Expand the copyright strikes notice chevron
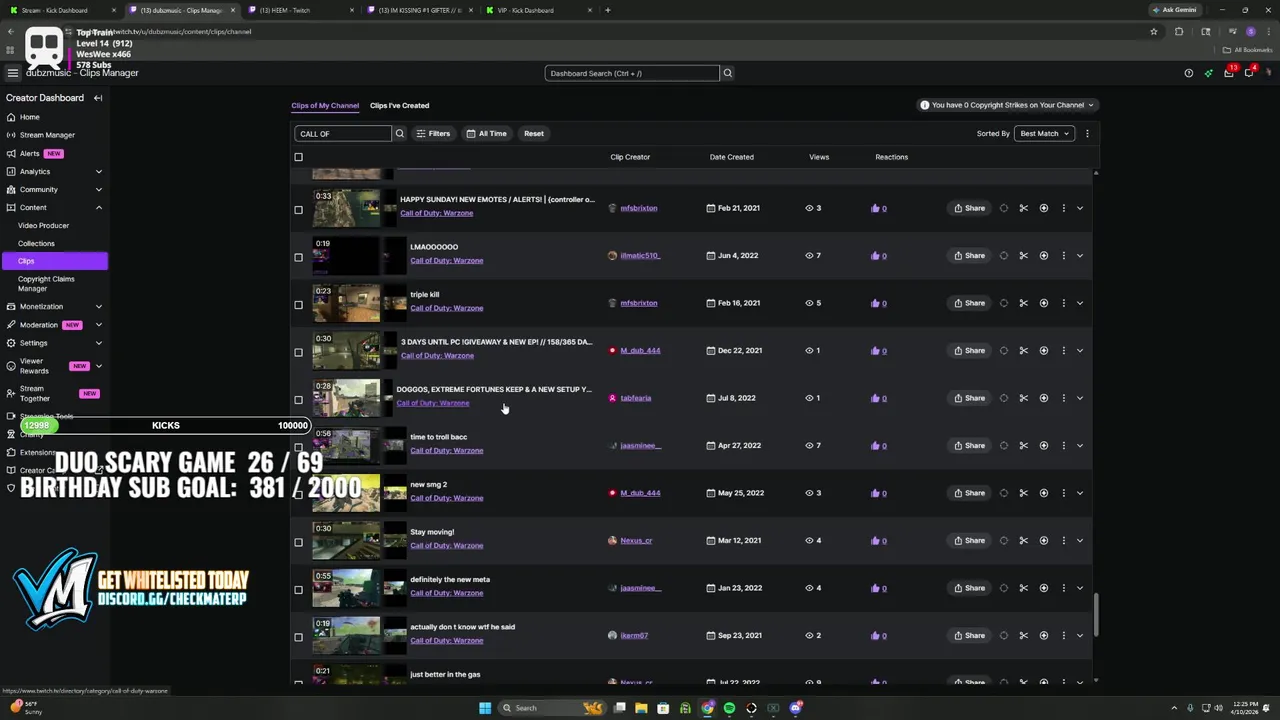This screenshot has height=720, width=1280. (1091, 105)
